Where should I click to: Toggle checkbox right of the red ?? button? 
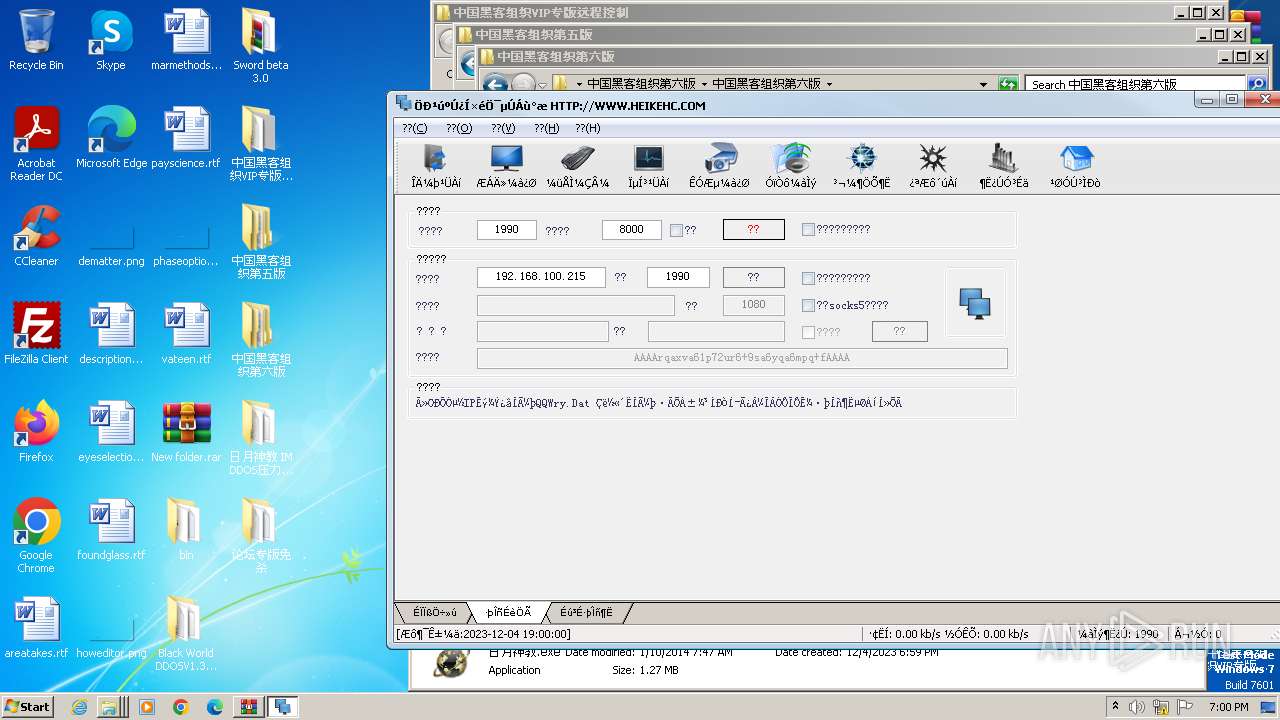point(808,229)
